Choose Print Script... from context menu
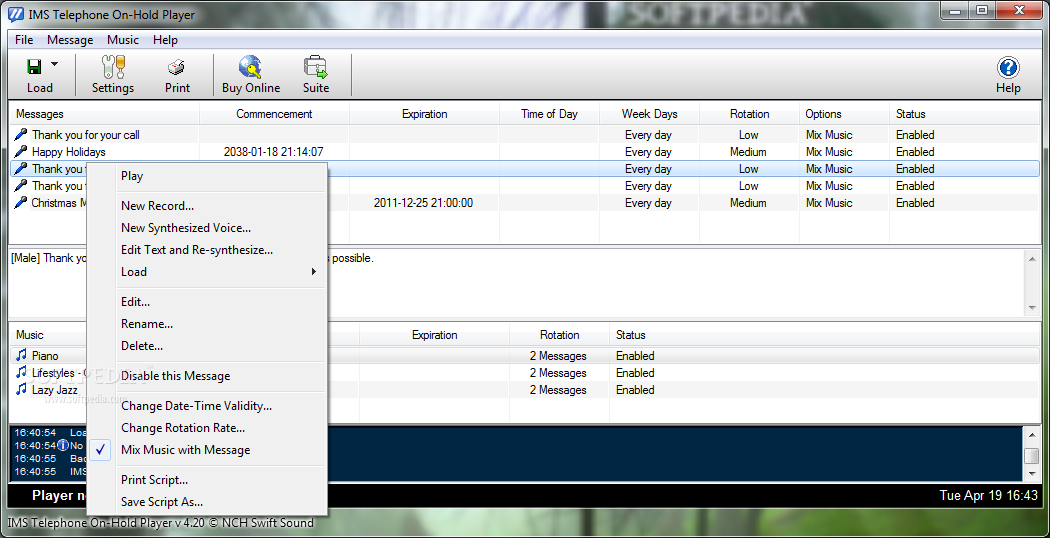The height and width of the screenshot is (538, 1050). pos(207,480)
